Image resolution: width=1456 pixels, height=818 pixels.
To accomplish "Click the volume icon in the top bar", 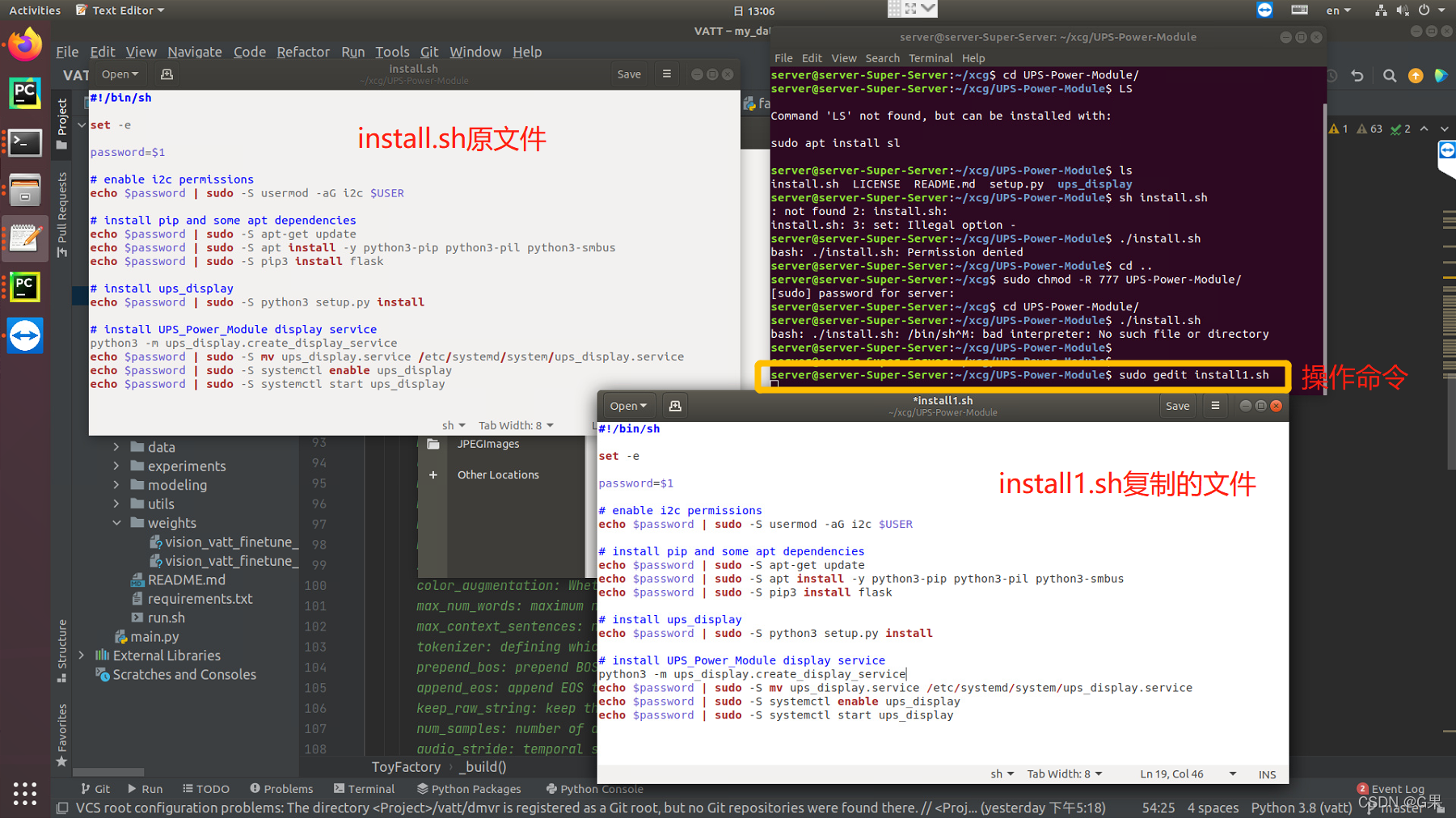I will [x=1402, y=11].
